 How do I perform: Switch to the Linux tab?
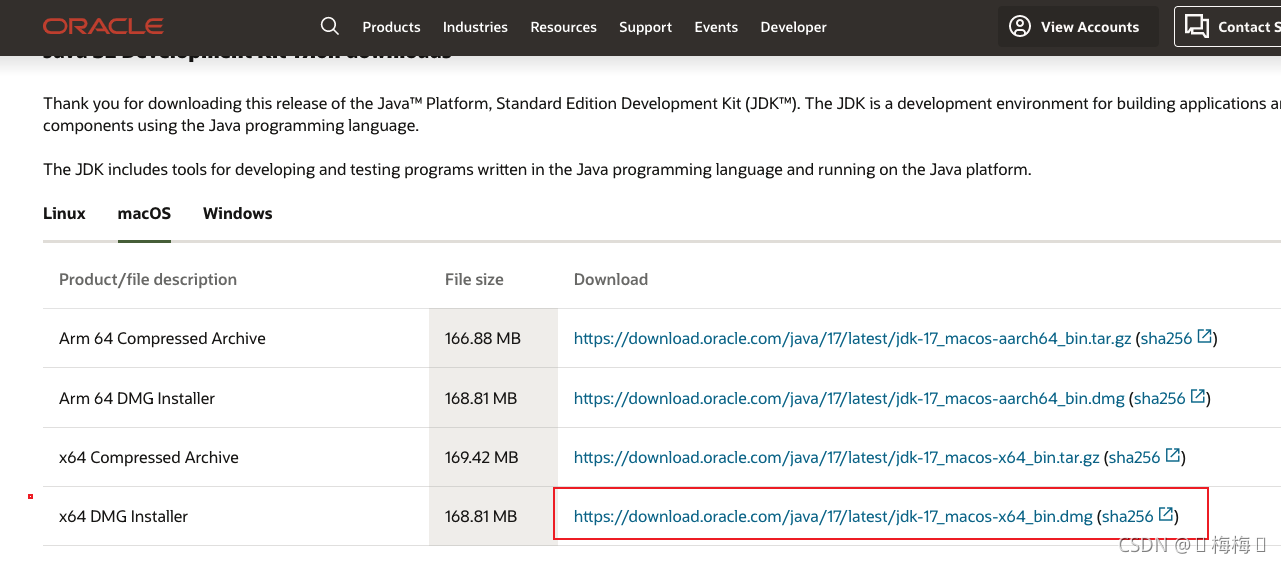coord(65,213)
